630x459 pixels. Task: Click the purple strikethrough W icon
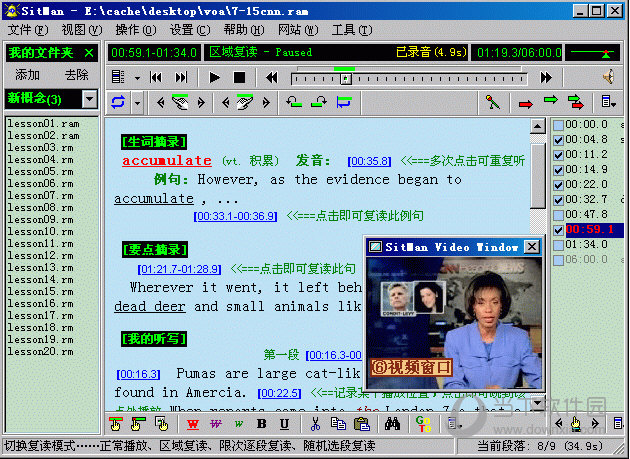(216, 424)
